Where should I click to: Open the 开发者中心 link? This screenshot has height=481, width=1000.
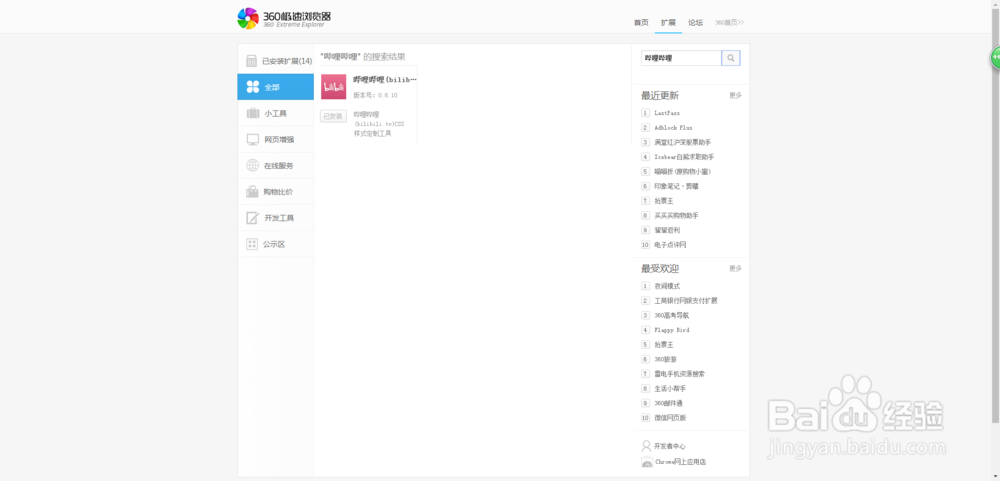670,446
